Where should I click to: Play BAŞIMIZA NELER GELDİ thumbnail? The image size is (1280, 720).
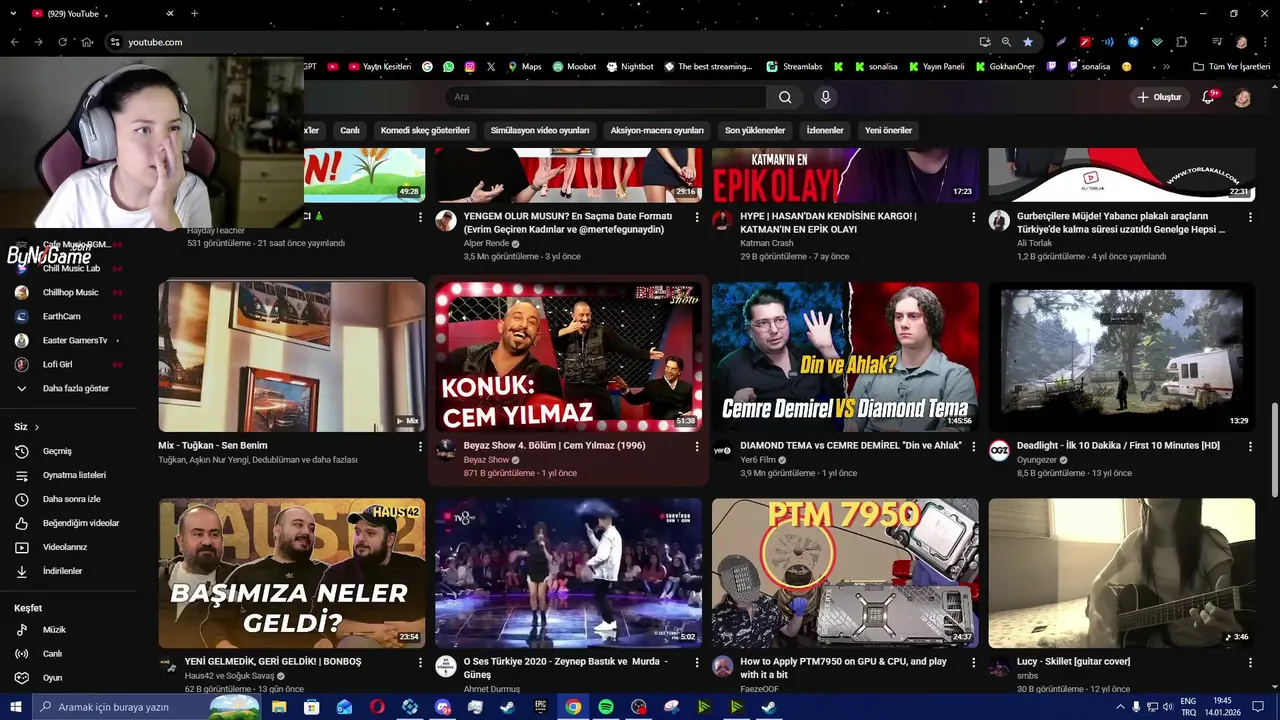tap(291, 573)
